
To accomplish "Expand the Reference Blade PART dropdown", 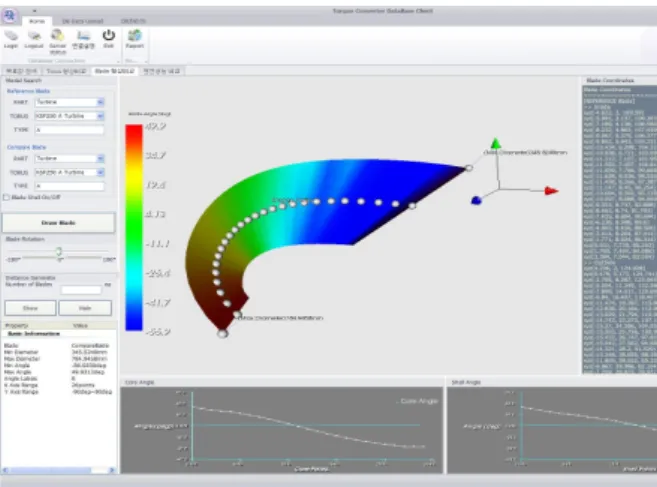I will point(101,102).
